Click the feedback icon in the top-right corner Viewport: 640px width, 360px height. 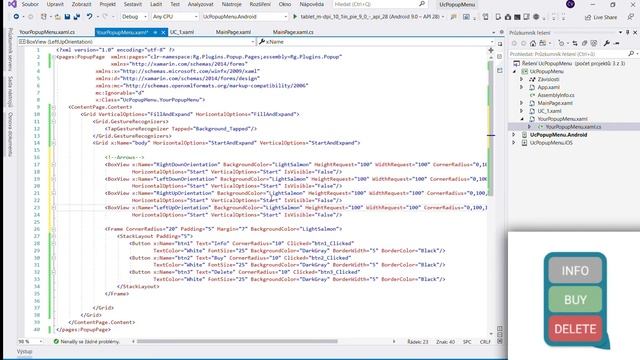[631, 17]
